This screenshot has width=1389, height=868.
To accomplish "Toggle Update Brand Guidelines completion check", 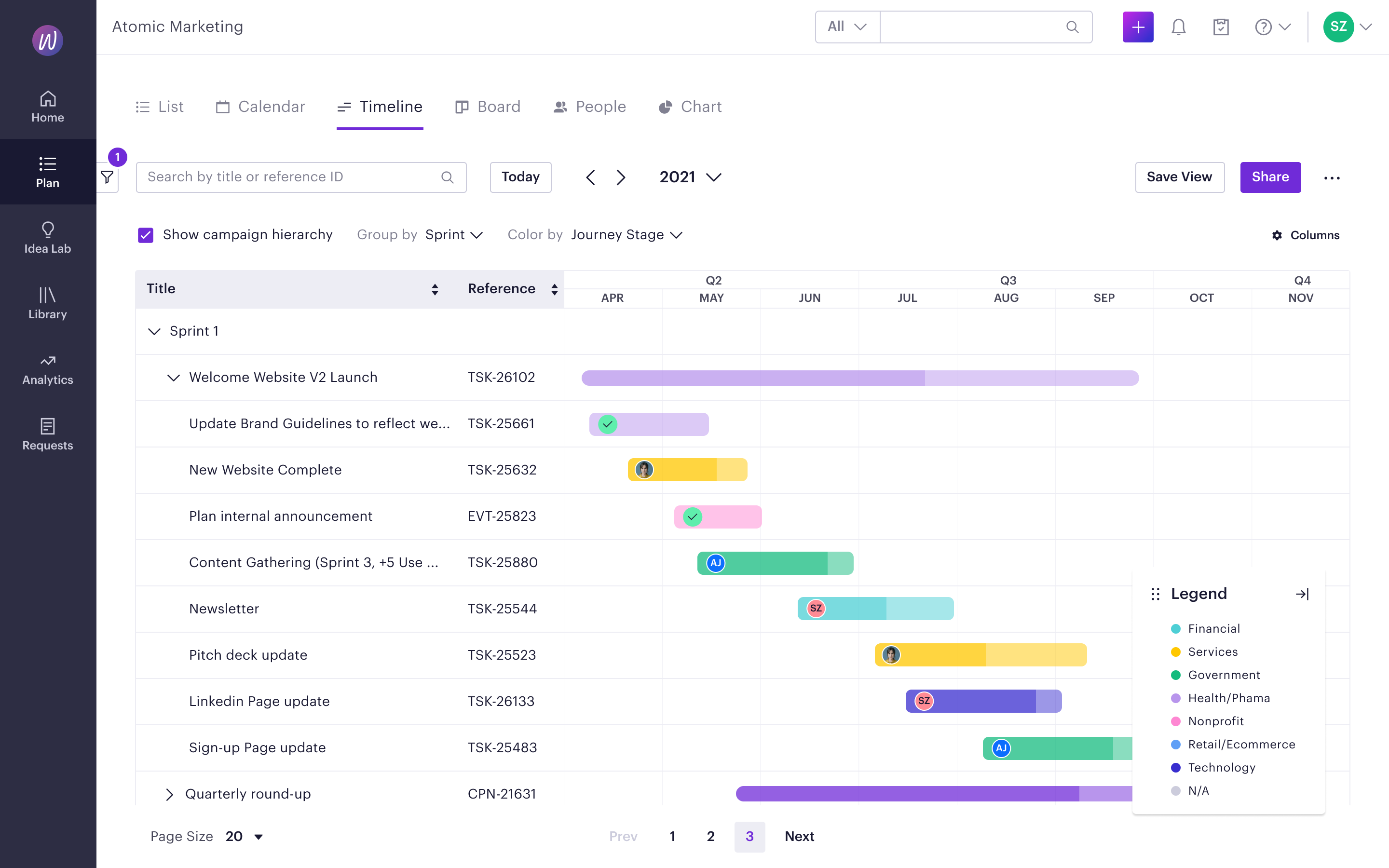I will [x=607, y=424].
